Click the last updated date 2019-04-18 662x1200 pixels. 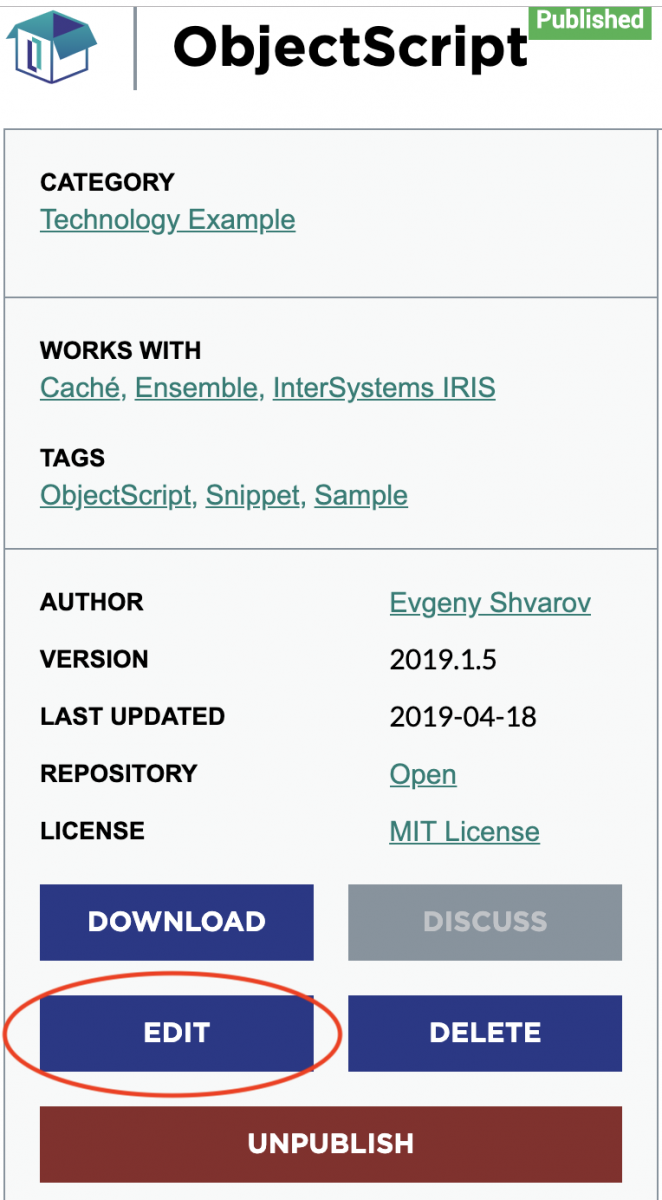(463, 717)
